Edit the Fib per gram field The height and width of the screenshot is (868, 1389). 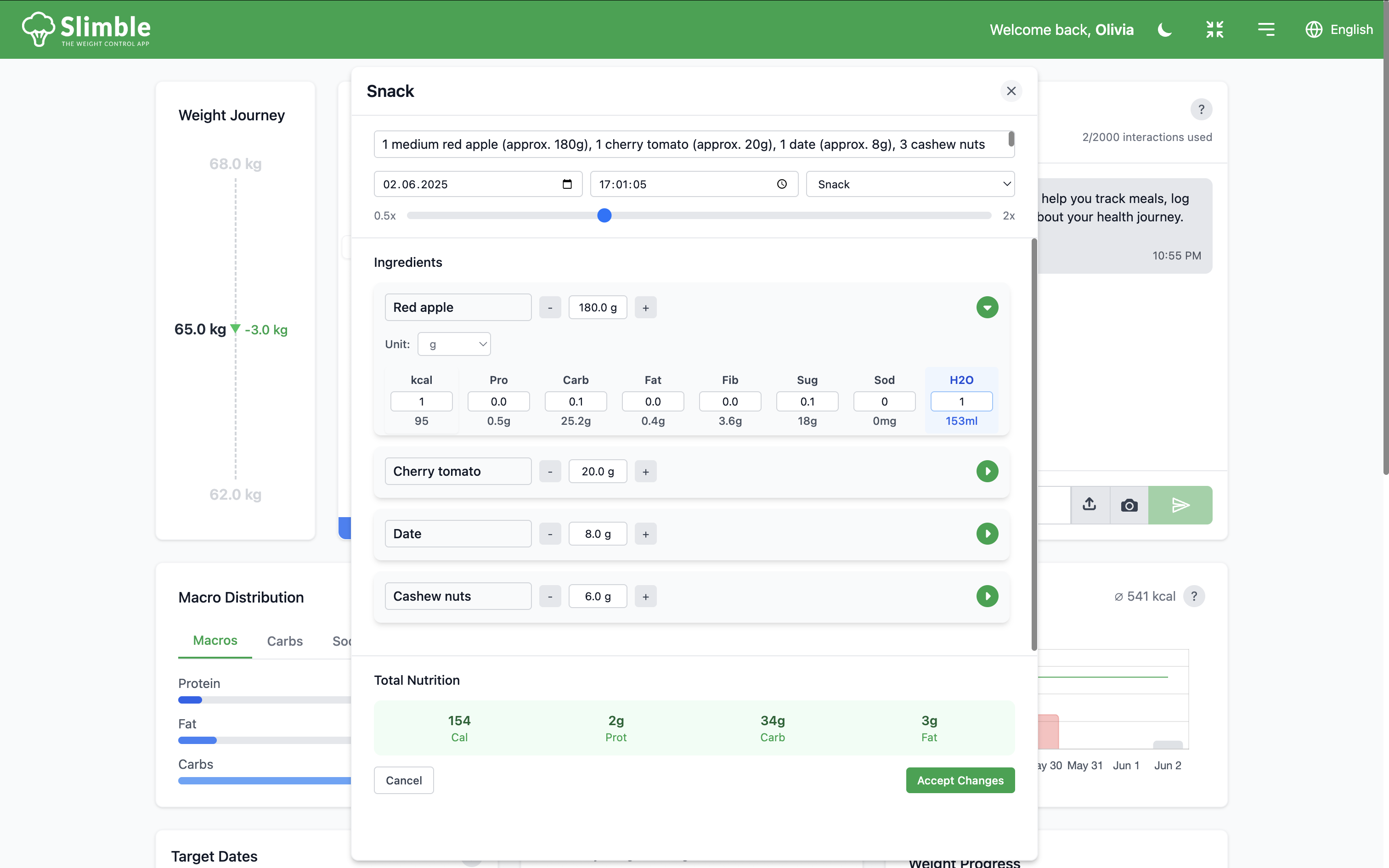point(730,401)
